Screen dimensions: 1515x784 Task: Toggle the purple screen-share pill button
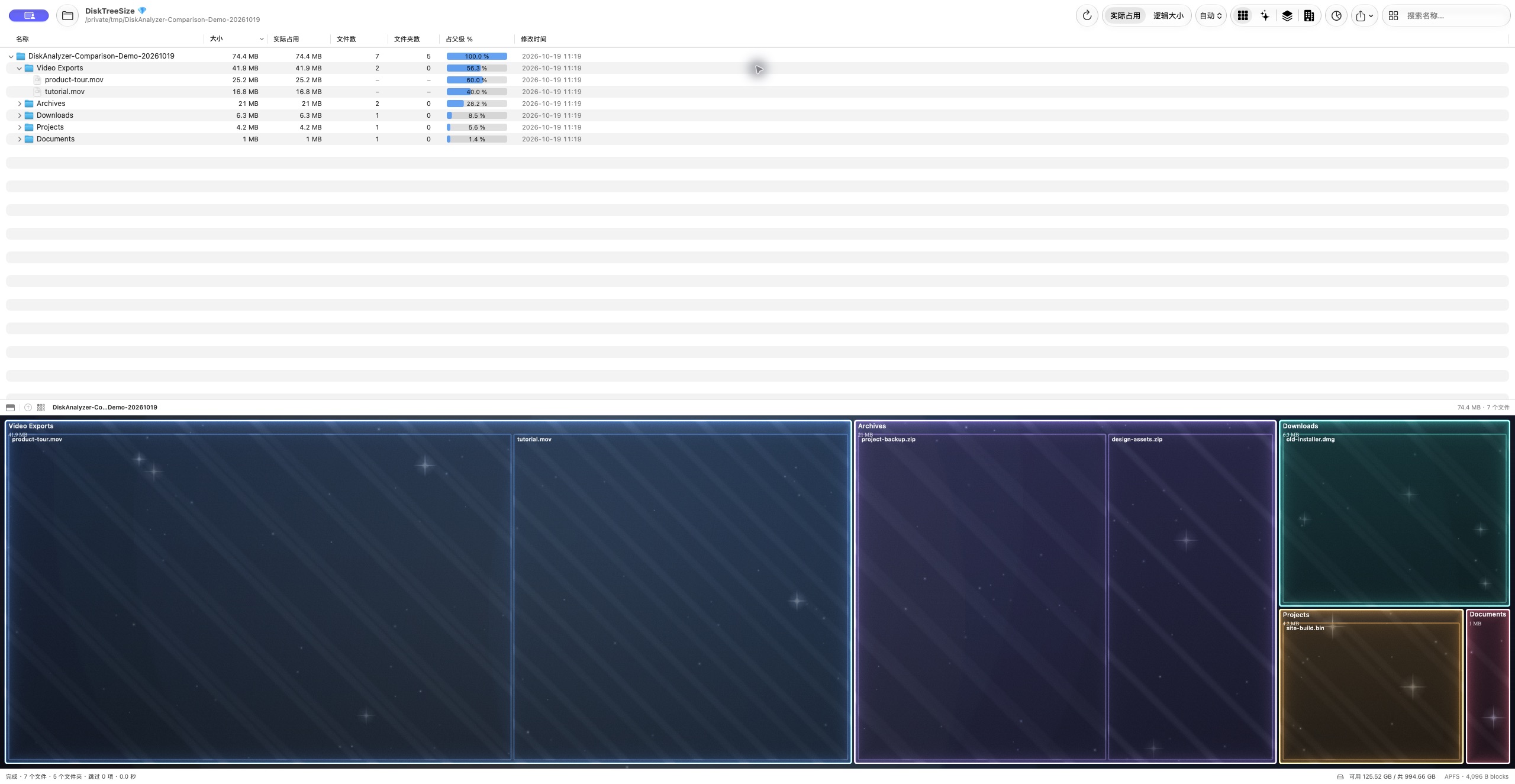click(28, 15)
